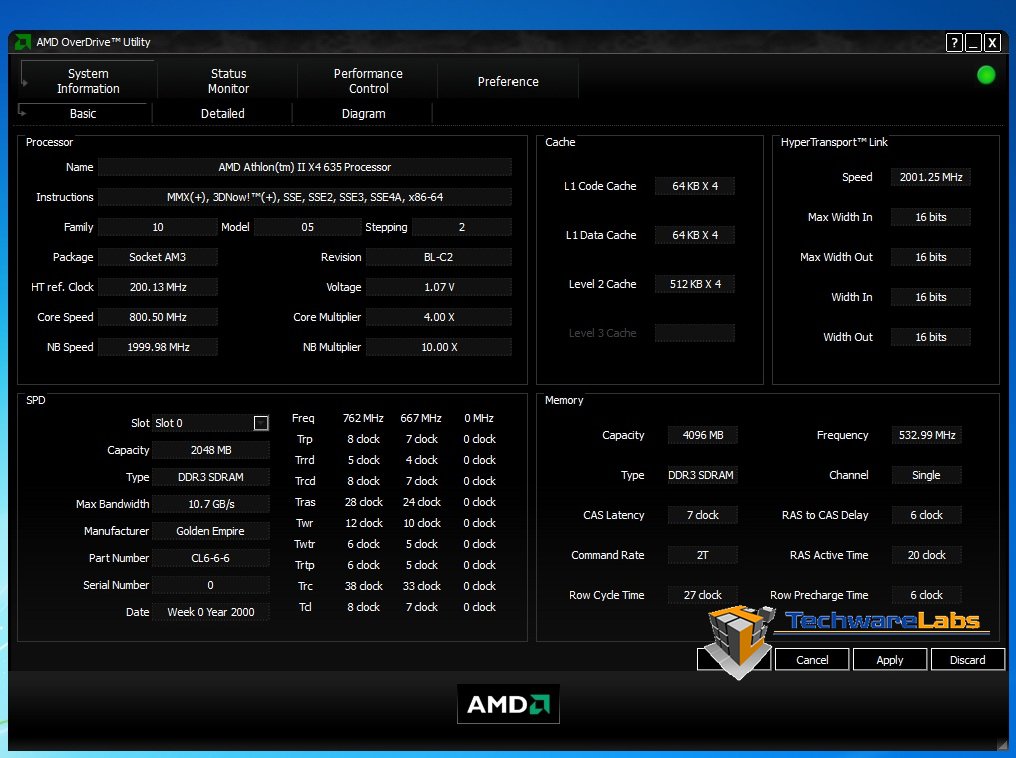The image size is (1016, 758).
Task: Go to the Preference tab
Action: pos(508,81)
